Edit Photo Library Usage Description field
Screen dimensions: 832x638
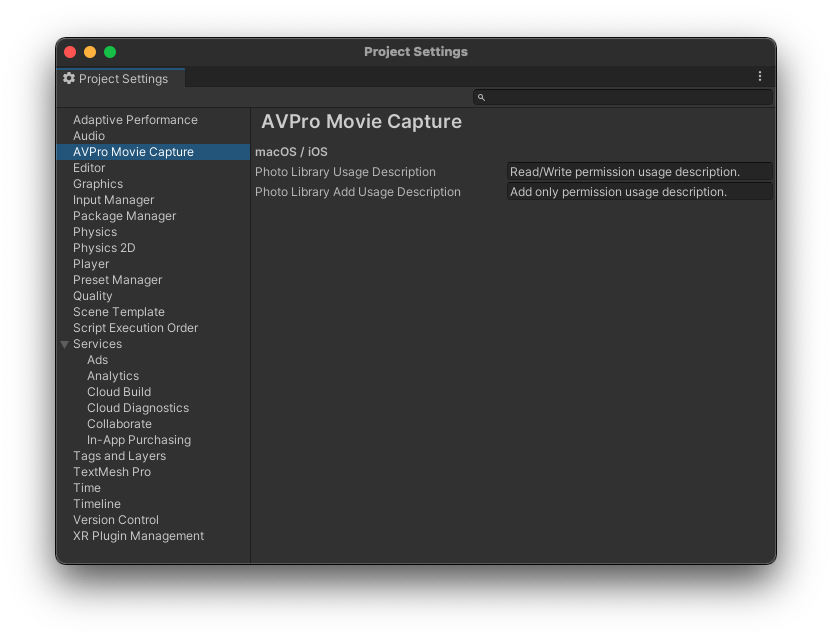[639, 172]
